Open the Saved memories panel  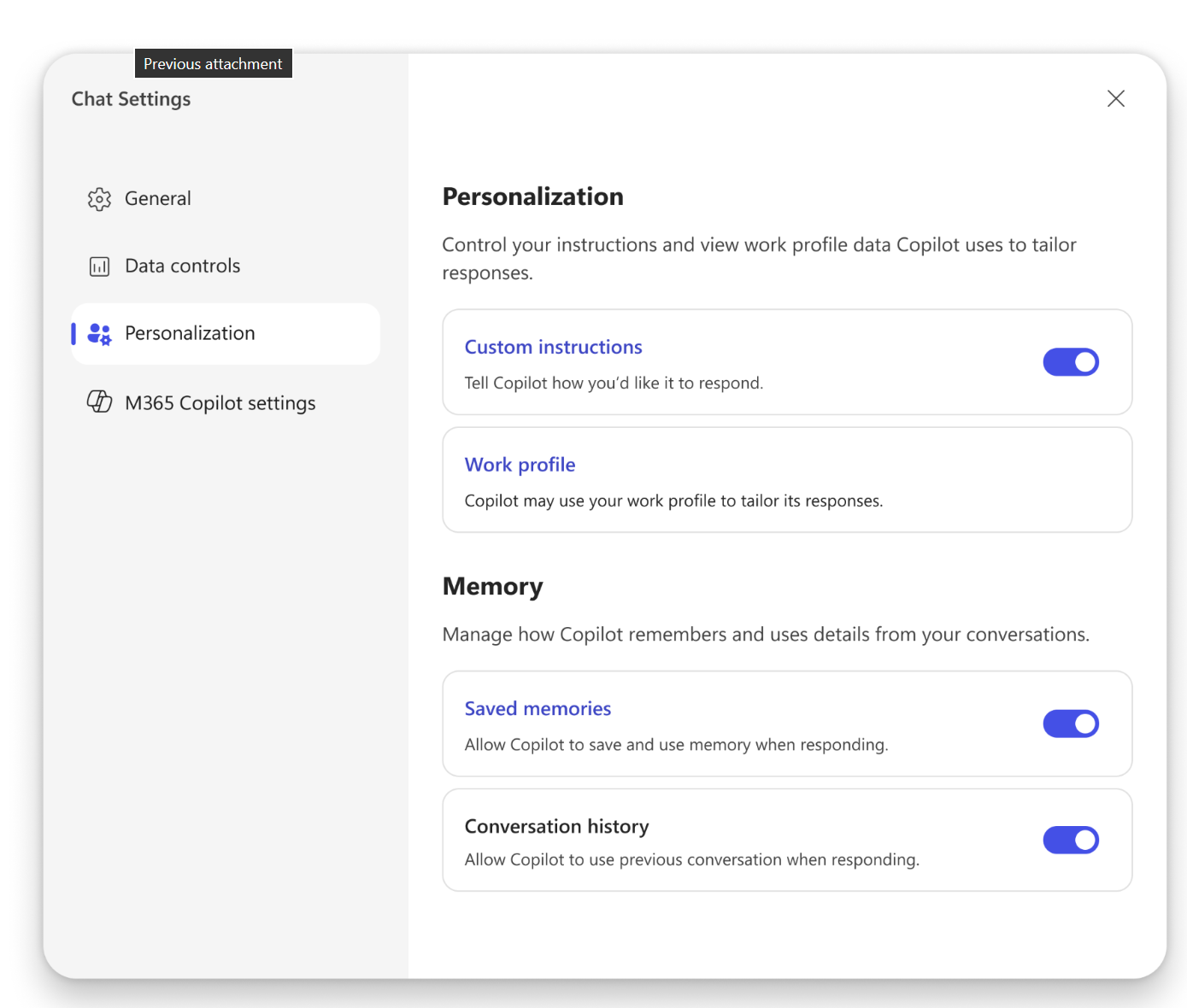click(538, 708)
